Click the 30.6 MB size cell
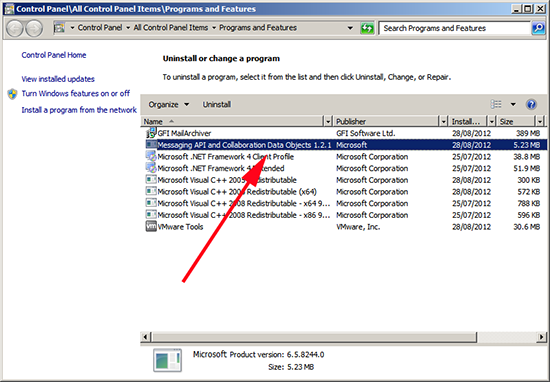The image size is (550, 382). [x=526, y=227]
